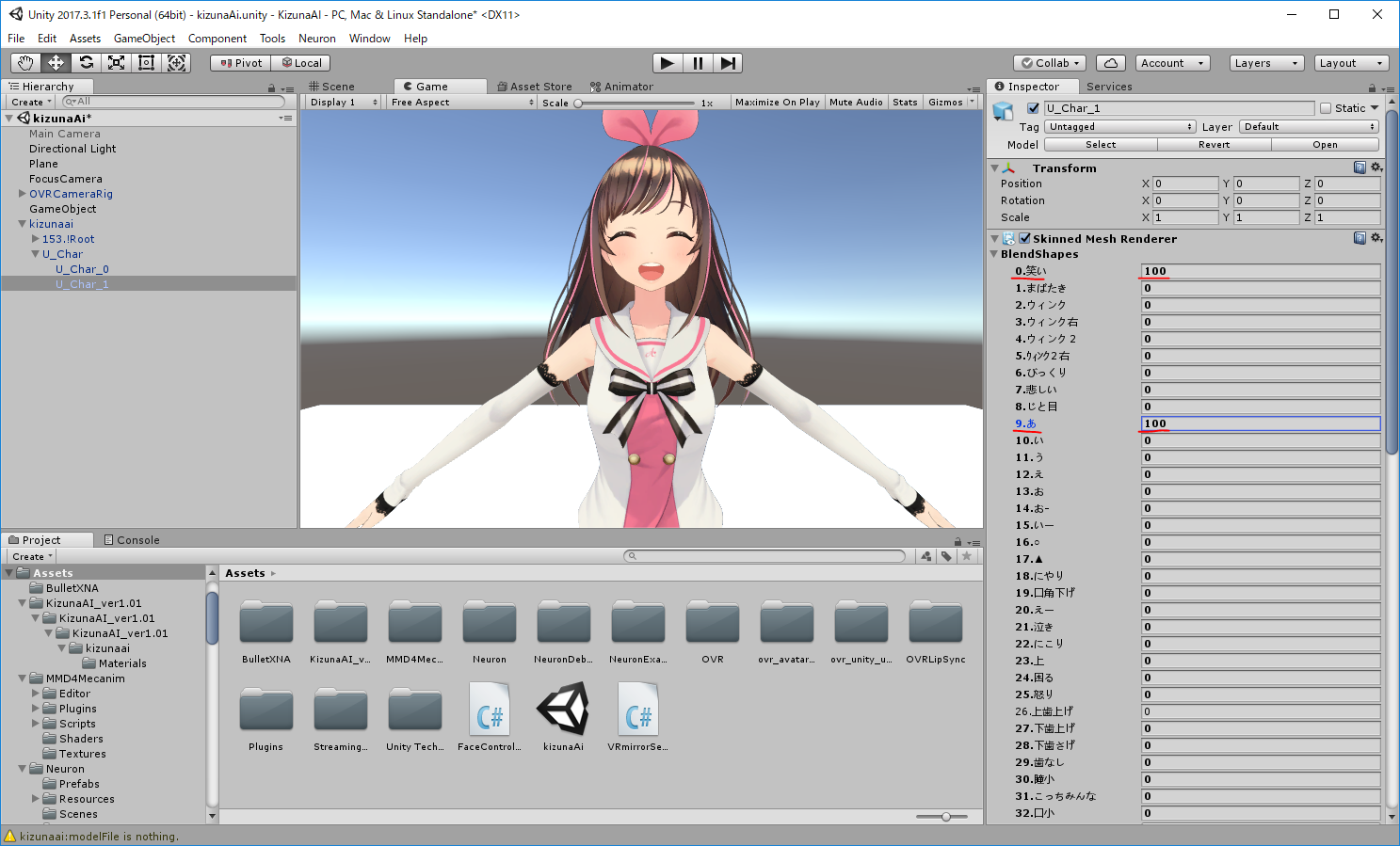Open the Display 1 dropdown

point(343,102)
